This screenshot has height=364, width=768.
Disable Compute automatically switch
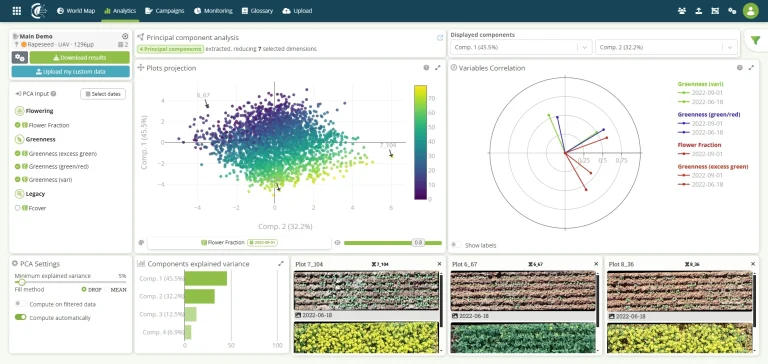click(x=21, y=317)
